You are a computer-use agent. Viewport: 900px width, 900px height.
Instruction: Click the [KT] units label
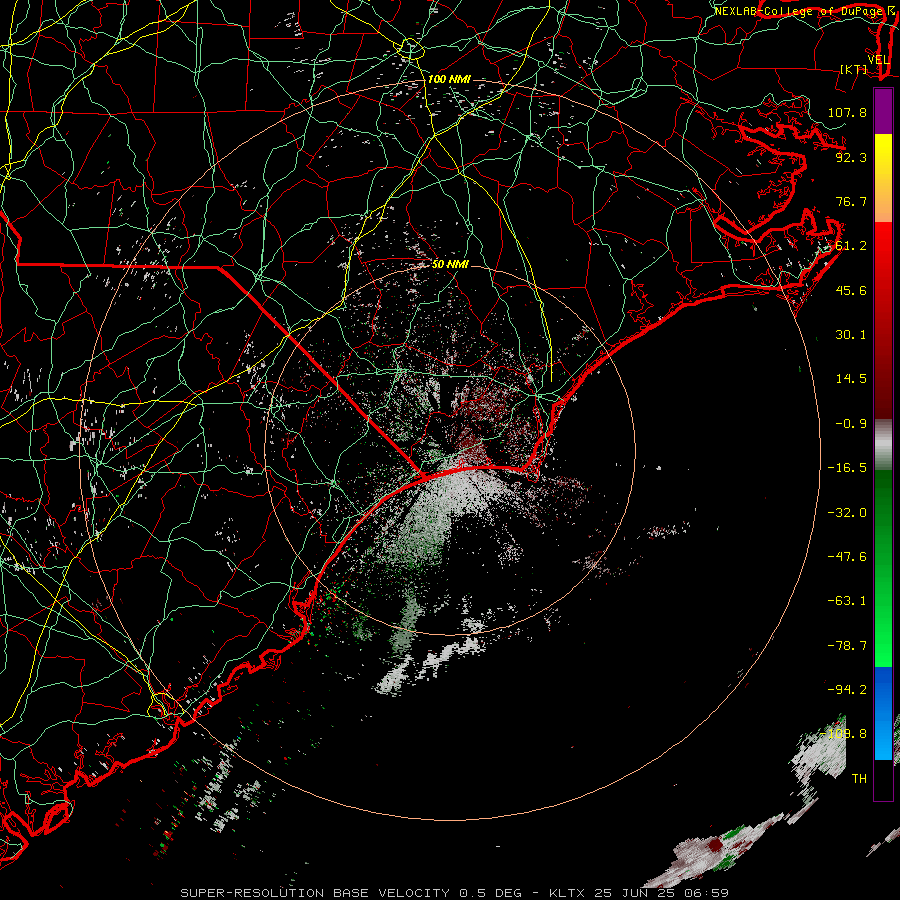pyautogui.click(x=854, y=69)
